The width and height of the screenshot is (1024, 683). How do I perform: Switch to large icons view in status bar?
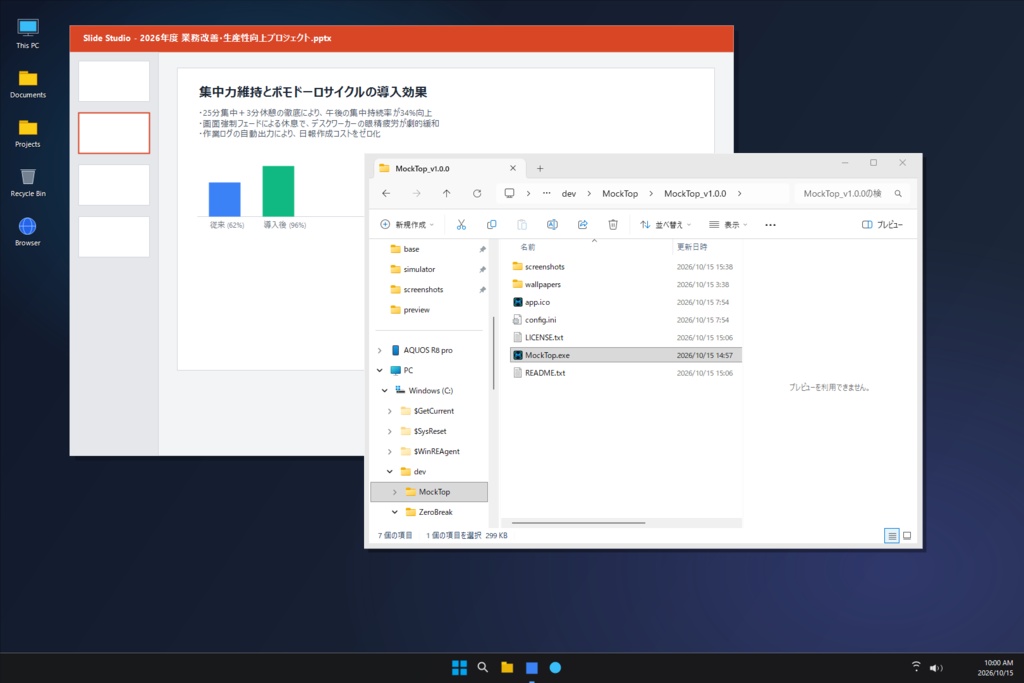(x=907, y=535)
